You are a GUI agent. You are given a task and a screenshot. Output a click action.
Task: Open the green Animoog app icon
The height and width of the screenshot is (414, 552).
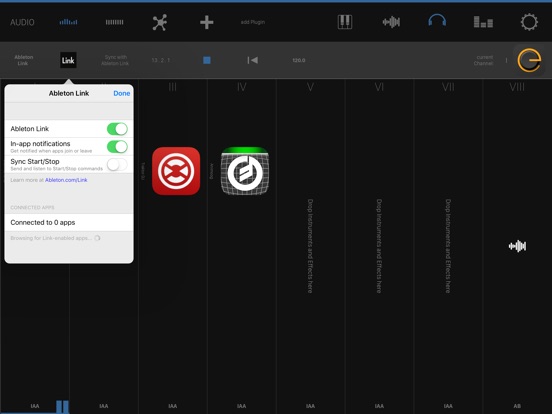[x=245, y=171]
